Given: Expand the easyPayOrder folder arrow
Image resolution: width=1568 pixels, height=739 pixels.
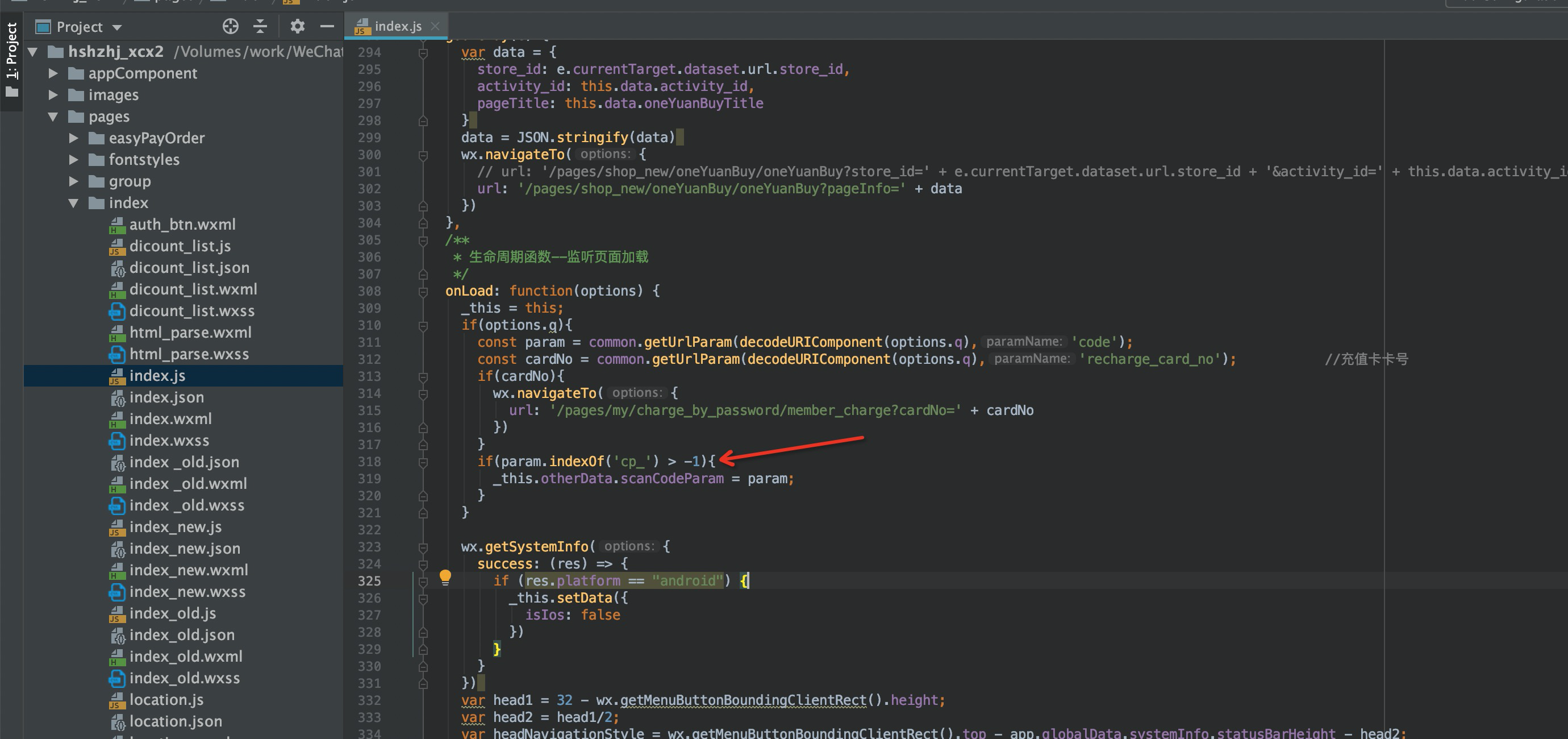Looking at the screenshot, I should click(73, 138).
